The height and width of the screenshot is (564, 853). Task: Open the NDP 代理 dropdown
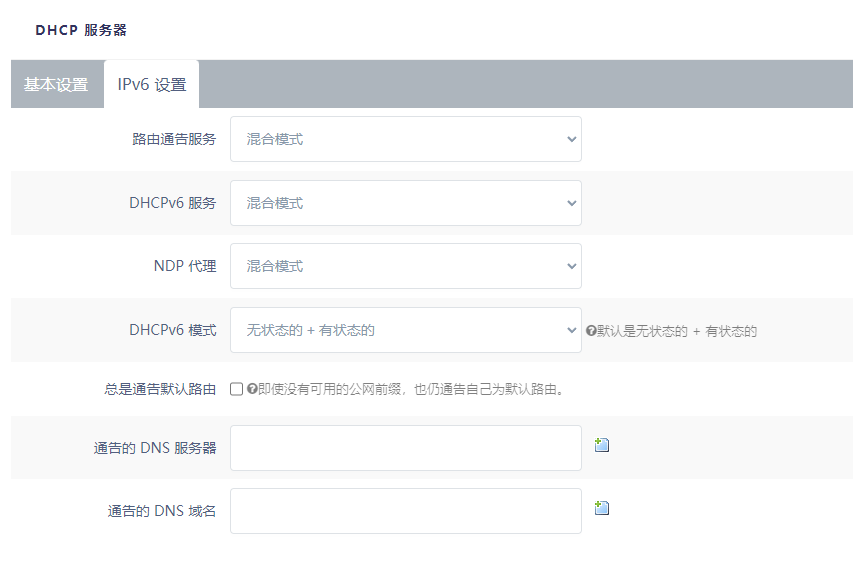pyautogui.click(x=405, y=266)
